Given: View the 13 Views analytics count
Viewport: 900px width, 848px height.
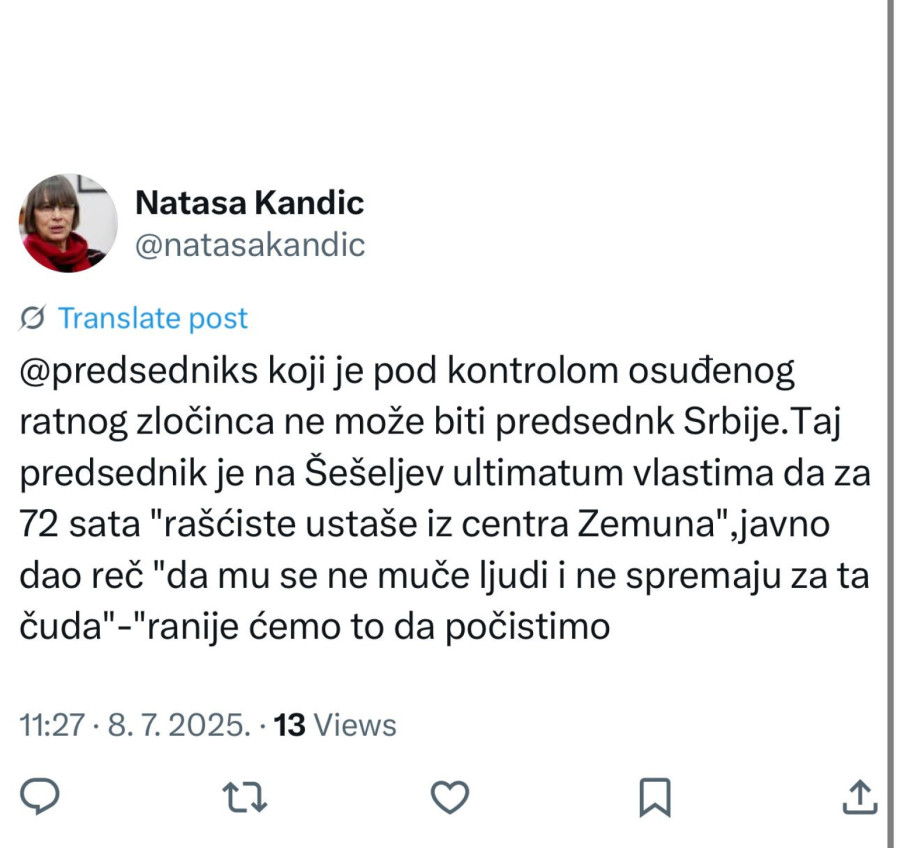Looking at the screenshot, I should point(335,725).
